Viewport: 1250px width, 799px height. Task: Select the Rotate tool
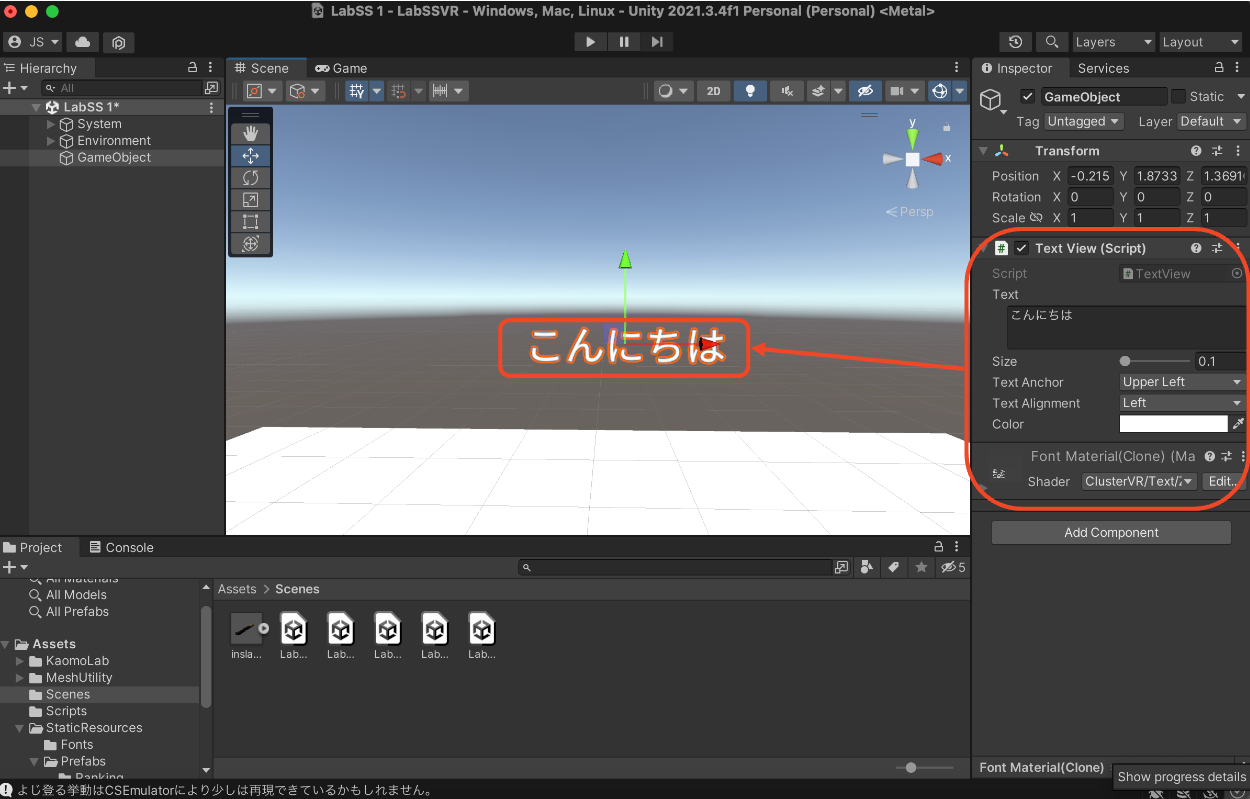click(250, 178)
